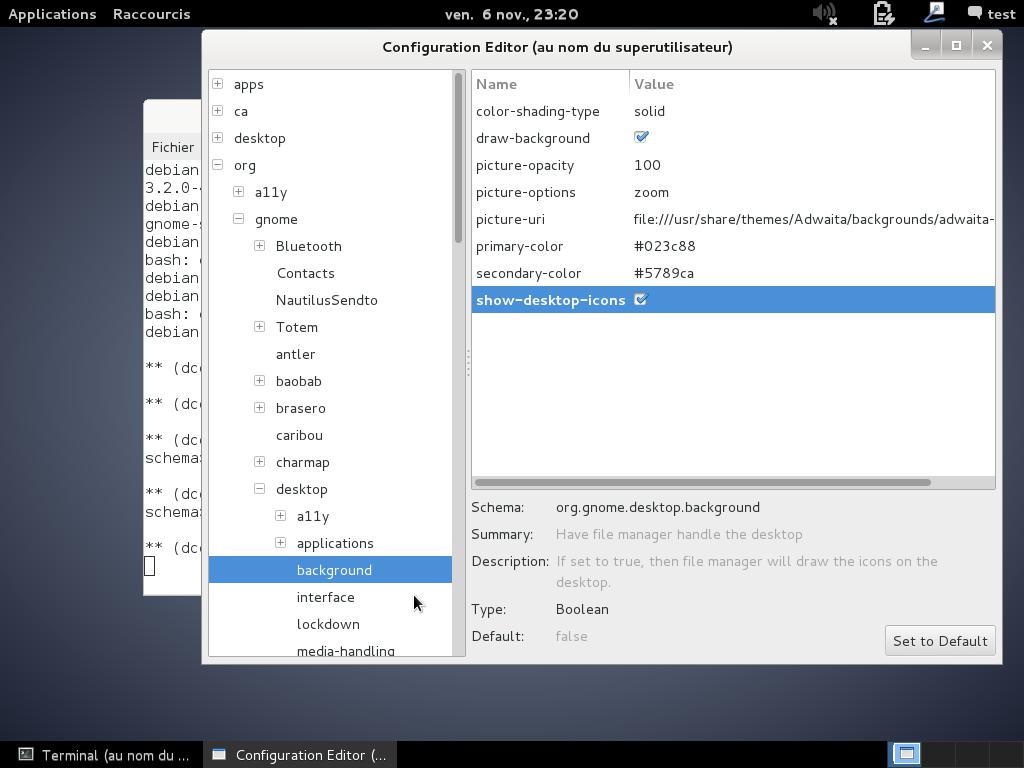Select the first workspace switcher icon
Viewport: 1024px width, 768px height.
point(906,754)
